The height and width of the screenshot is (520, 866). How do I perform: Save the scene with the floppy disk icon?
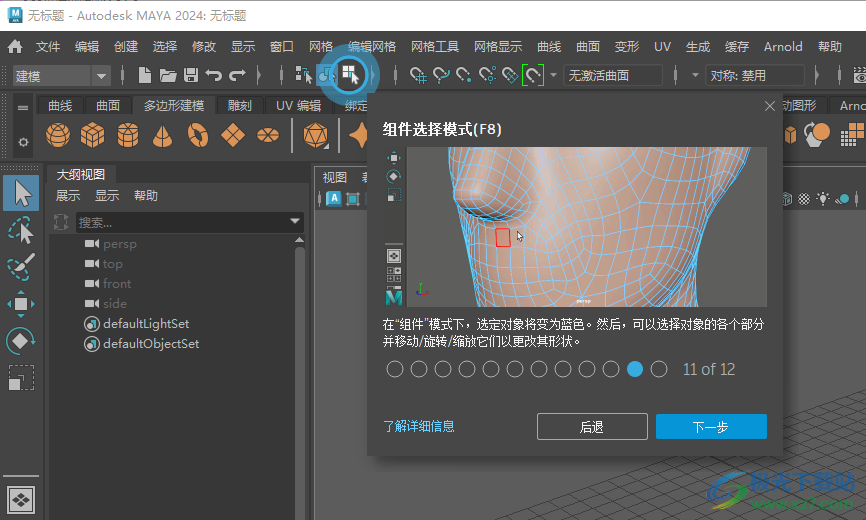[x=191, y=75]
